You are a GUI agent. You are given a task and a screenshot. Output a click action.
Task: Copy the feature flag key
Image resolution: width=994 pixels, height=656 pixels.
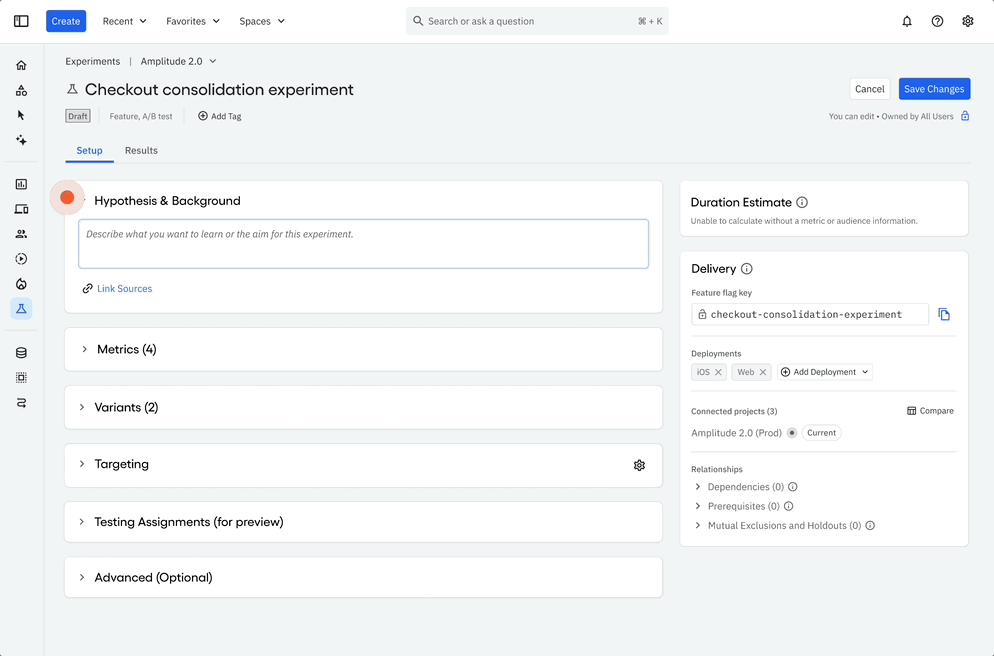tap(944, 314)
